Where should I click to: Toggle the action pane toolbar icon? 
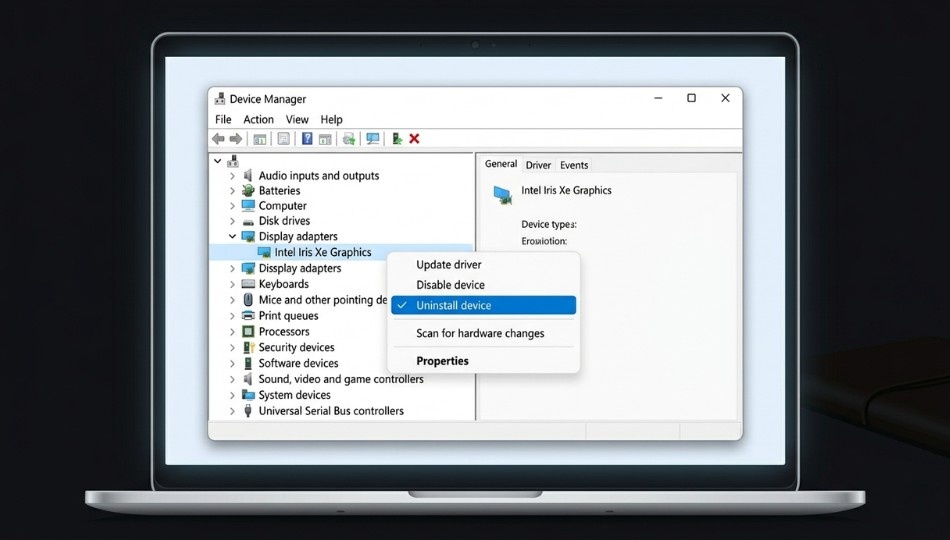[325, 139]
